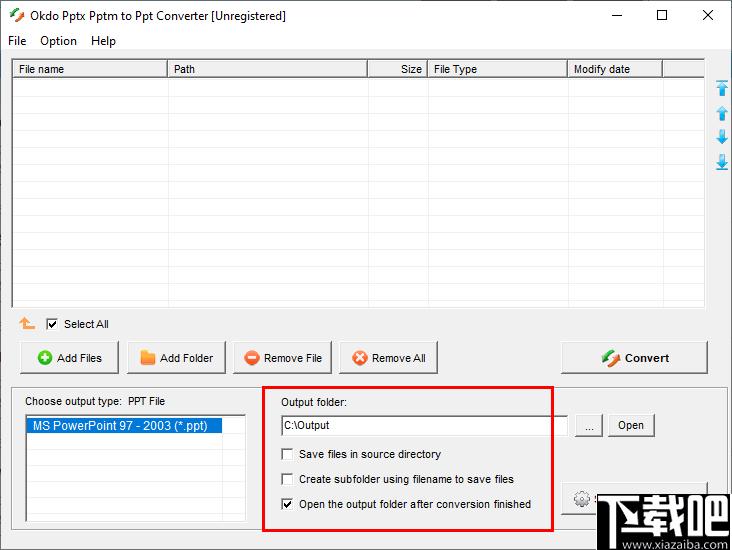Click the move-up arrow icon
The image size is (732, 550).
[722, 113]
